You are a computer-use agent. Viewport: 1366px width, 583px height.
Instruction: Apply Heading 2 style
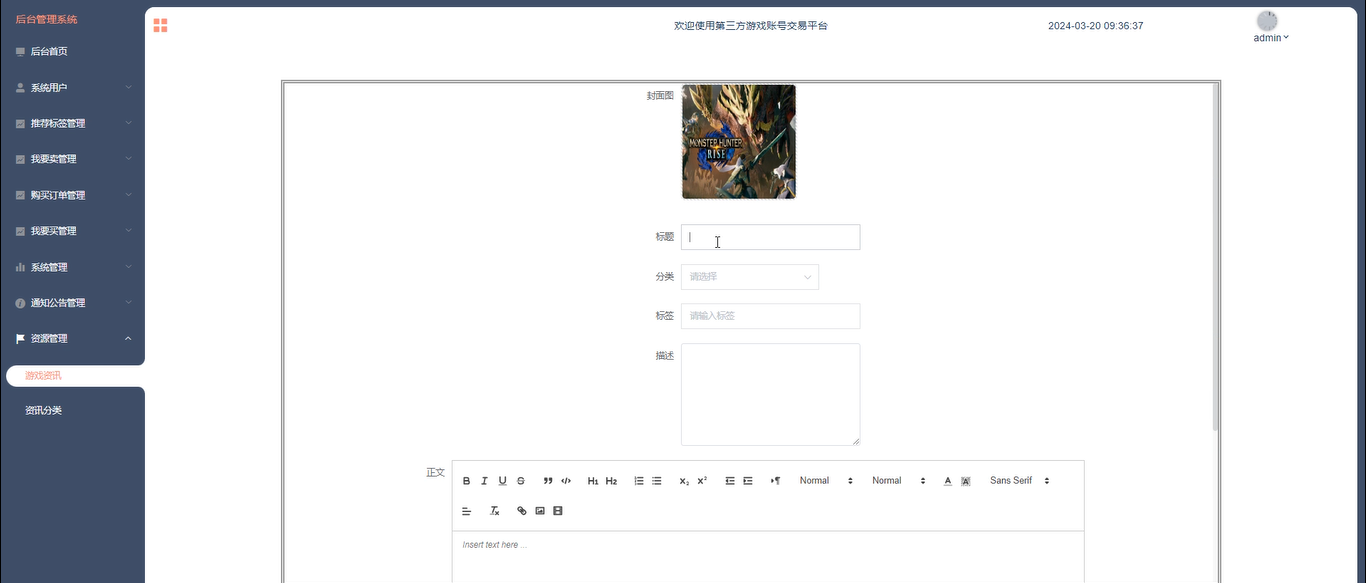(x=611, y=481)
